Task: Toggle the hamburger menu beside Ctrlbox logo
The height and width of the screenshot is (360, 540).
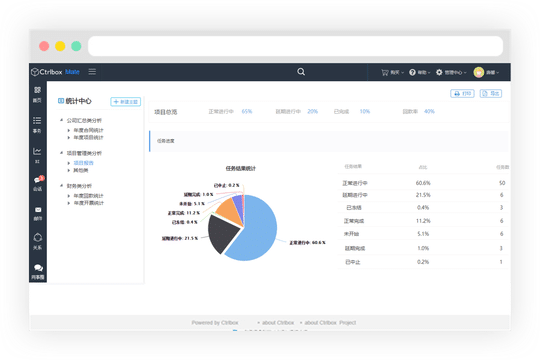Action: (x=92, y=72)
